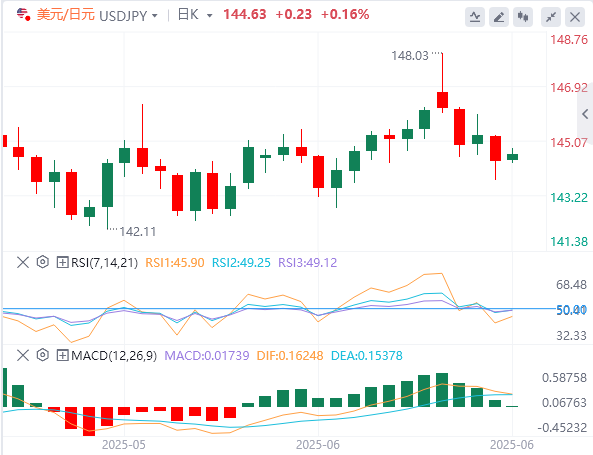Open MACD indicator settings hexagon icon
Screen dimensions: 593x455
coord(43,355)
